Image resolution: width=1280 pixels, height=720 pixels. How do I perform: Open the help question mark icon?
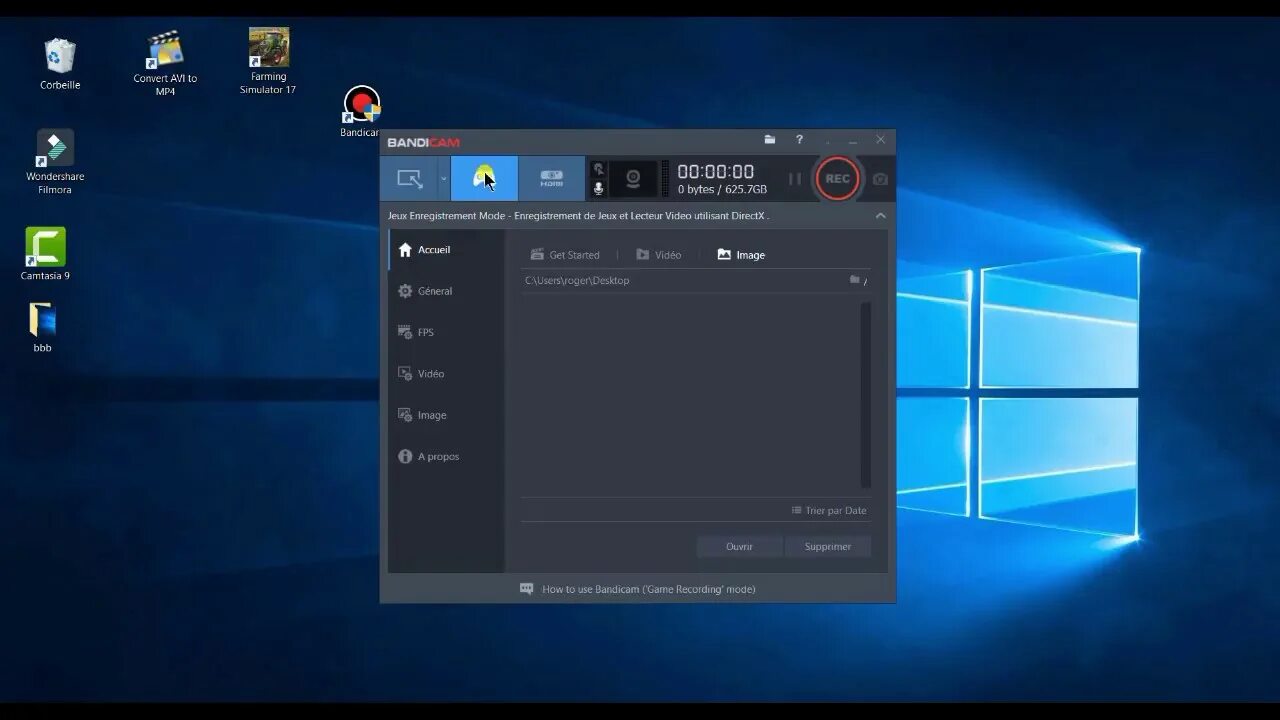799,140
